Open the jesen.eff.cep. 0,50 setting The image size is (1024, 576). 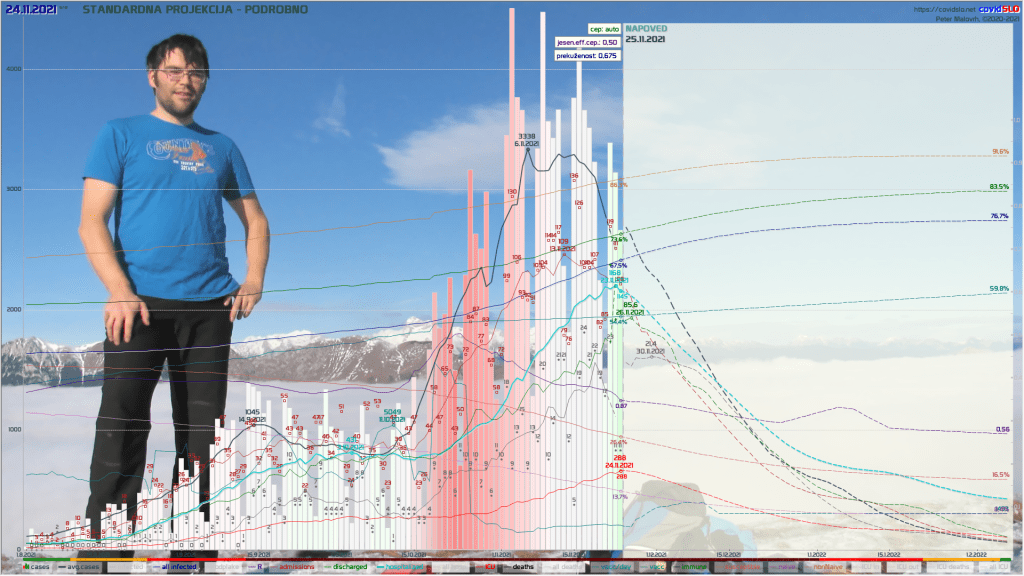pyautogui.click(x=587, y=43)
